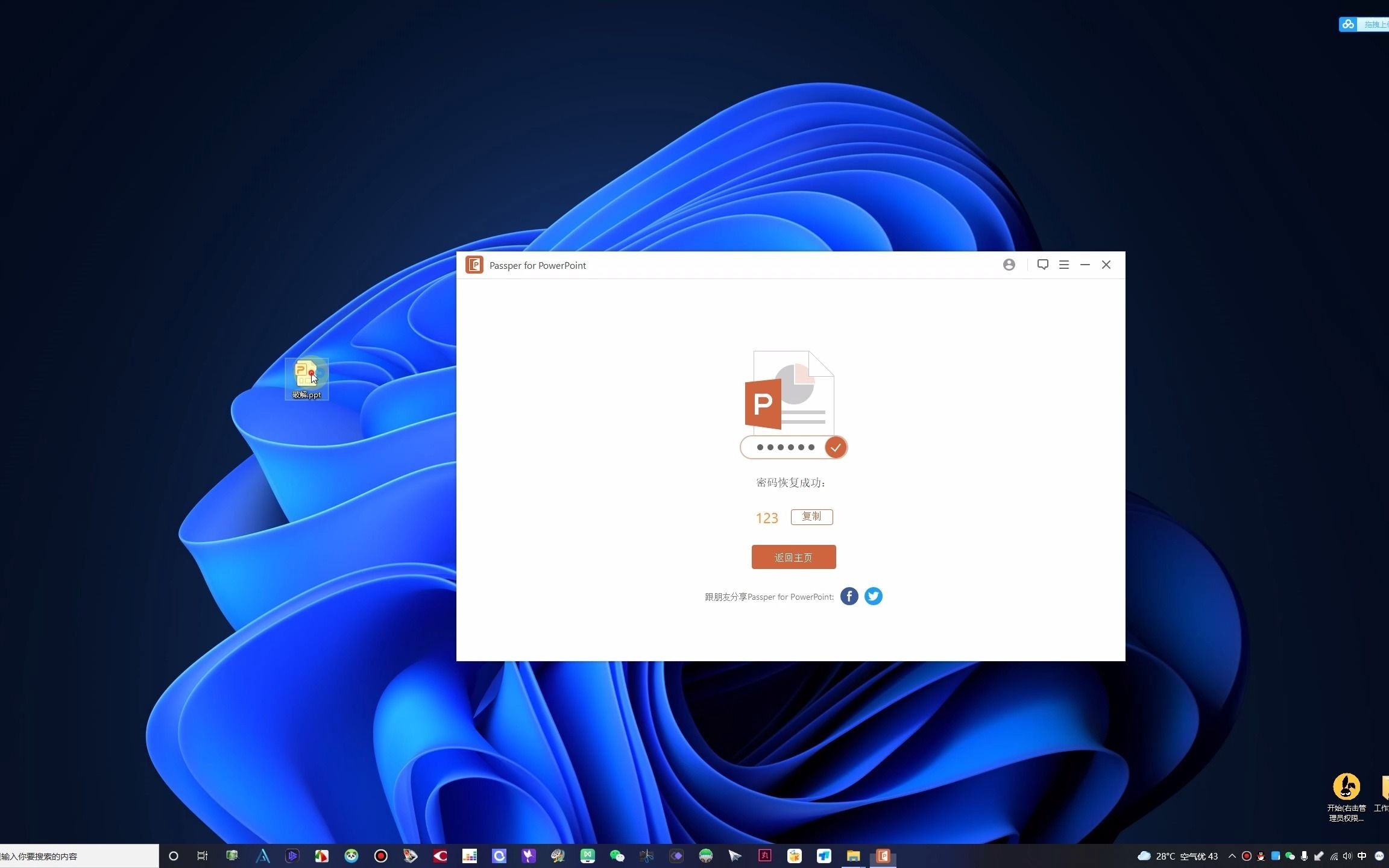Open the hamburger menu in Passper title bar
Image resolution: width=1389 pixels, height=868 pixels.
coord(1064,265)
